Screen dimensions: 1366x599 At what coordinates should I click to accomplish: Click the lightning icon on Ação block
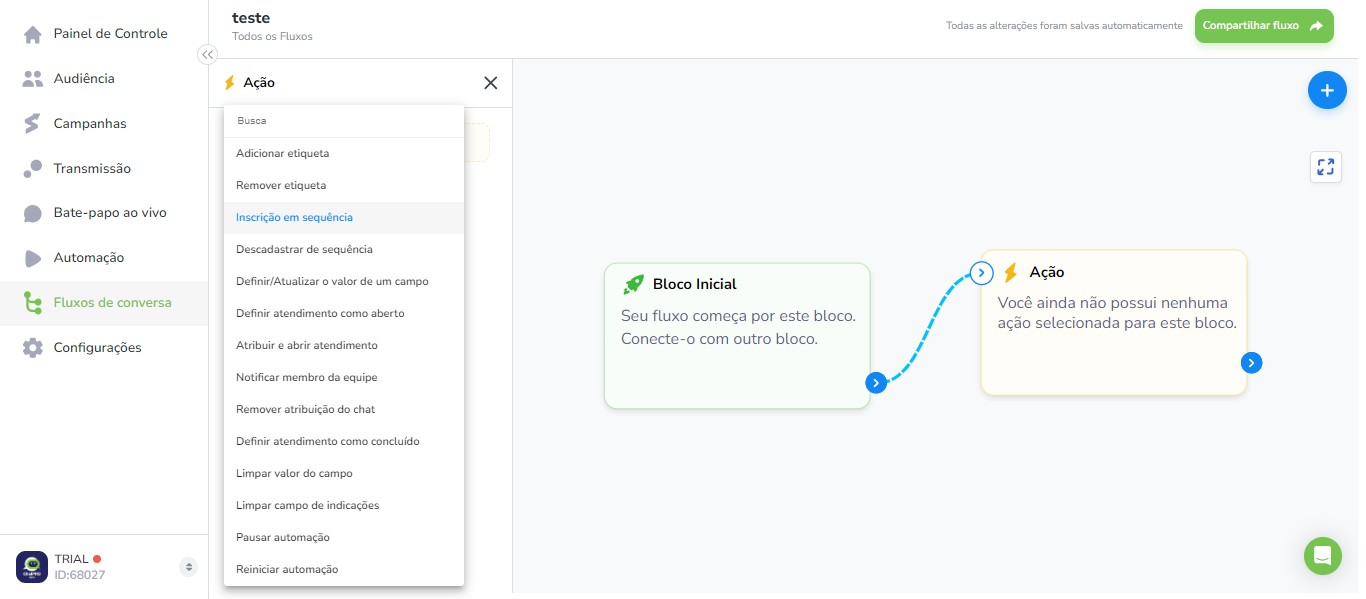[1011, 272]
